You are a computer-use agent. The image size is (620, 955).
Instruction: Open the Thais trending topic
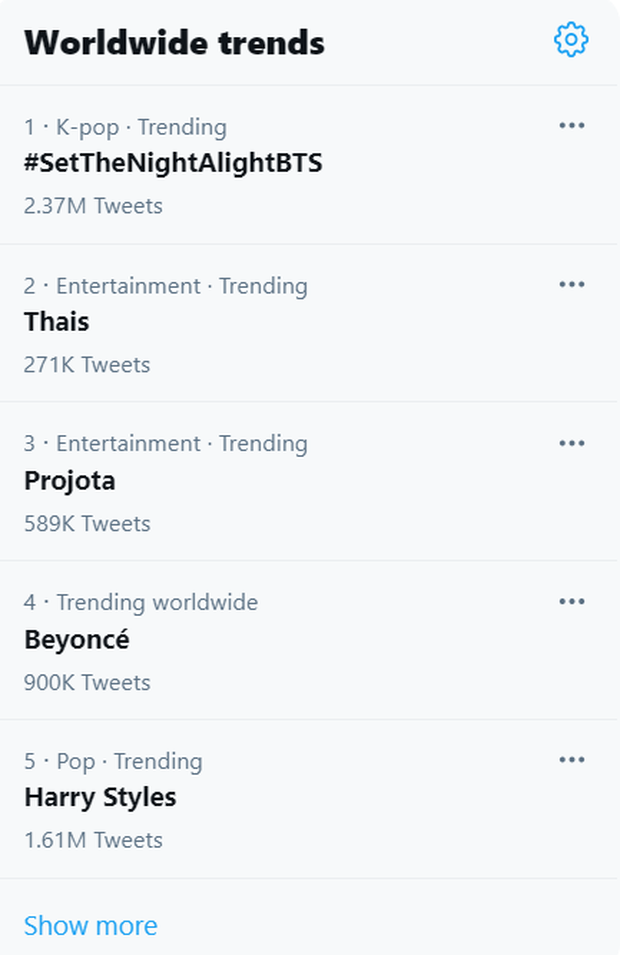pos(57,322)
